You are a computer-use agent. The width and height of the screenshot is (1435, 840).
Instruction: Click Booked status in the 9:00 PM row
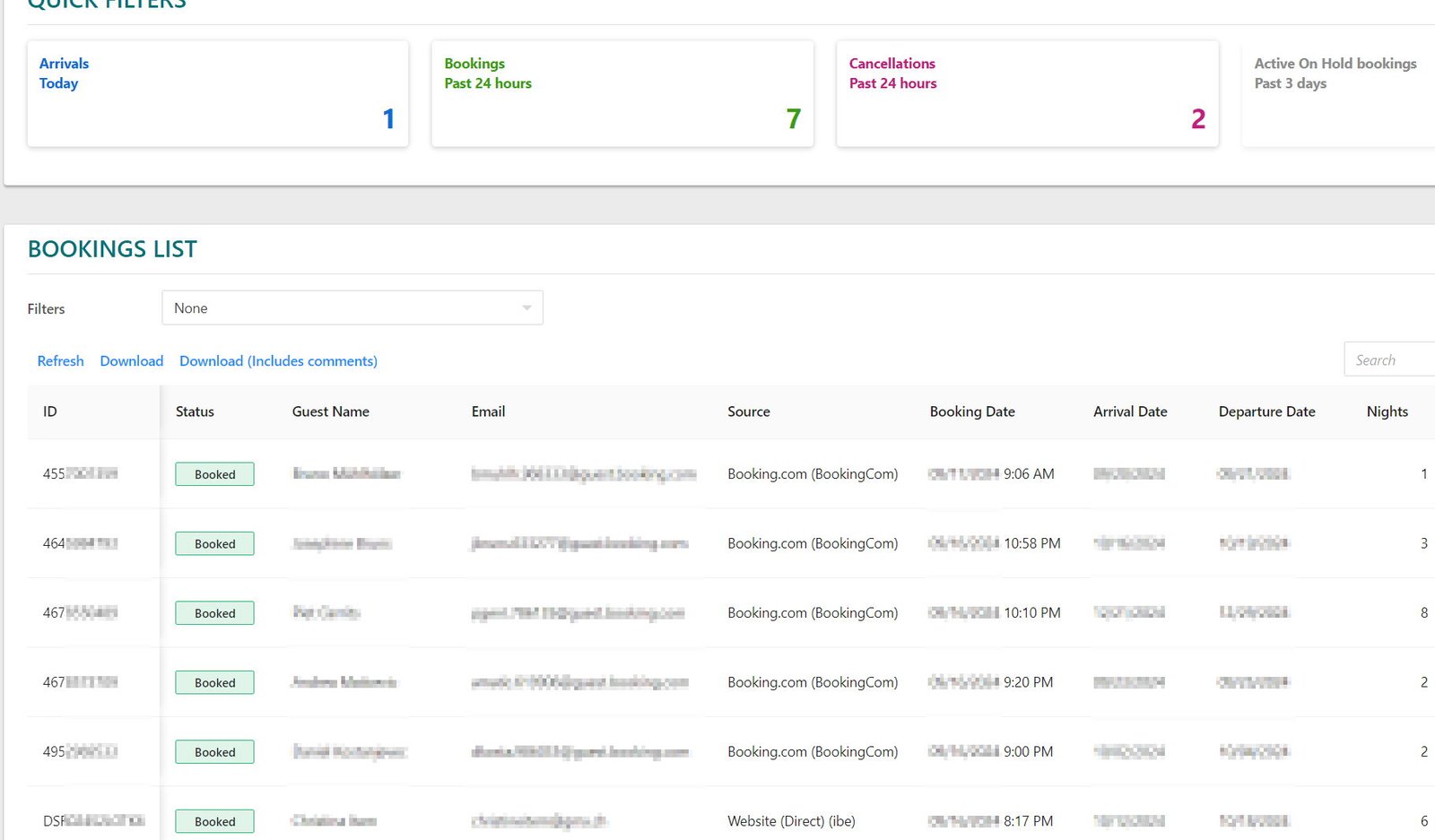(x=214, y=752)
